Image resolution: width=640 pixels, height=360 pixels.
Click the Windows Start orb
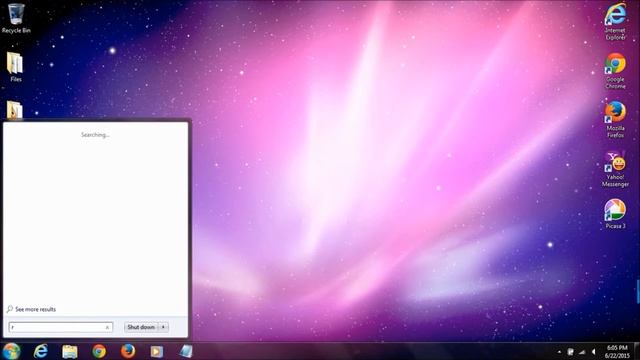click(11, 351)
